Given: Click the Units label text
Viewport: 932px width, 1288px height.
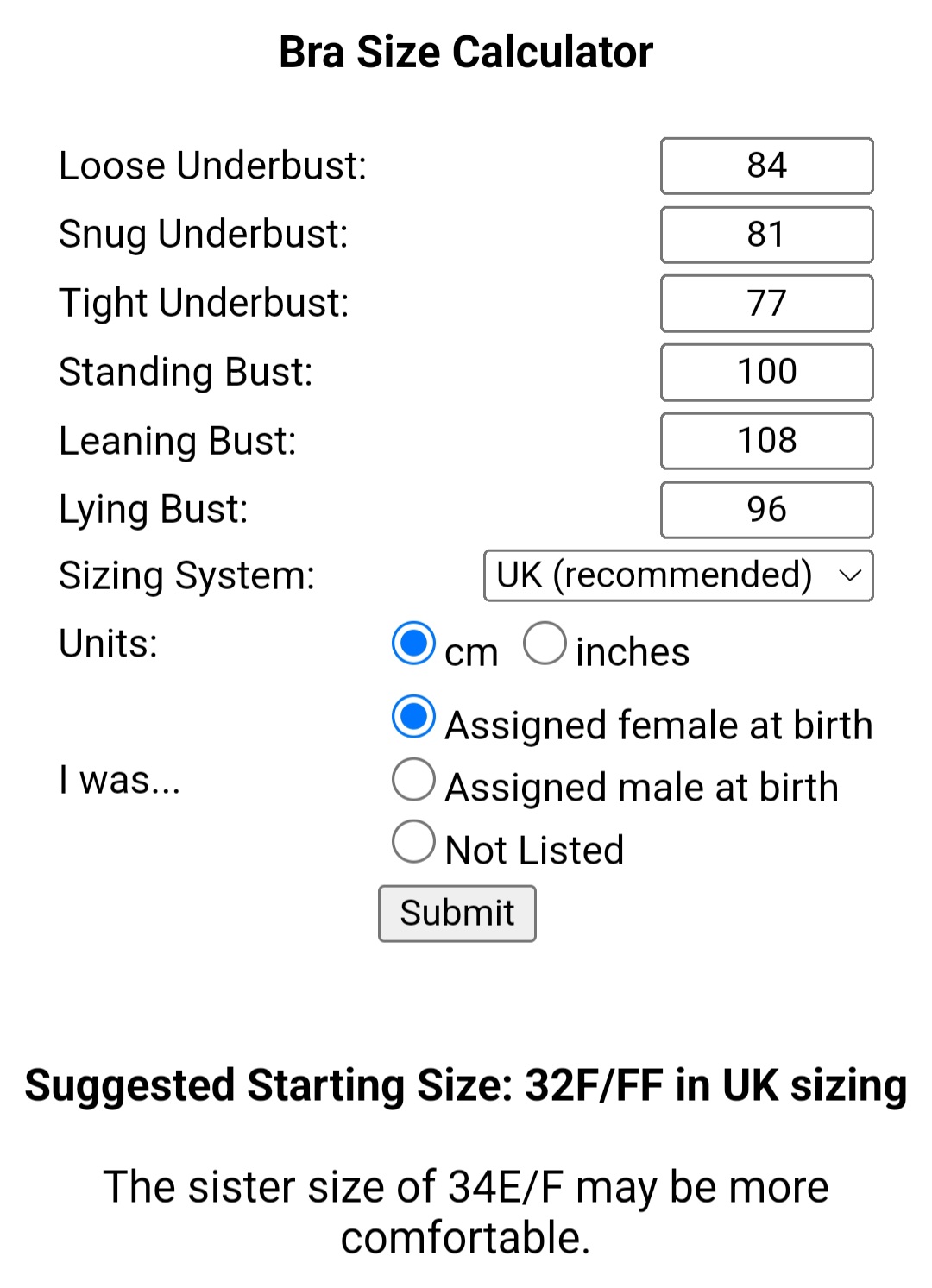Looking at the screenshot, I should click(x=109, y=644).
